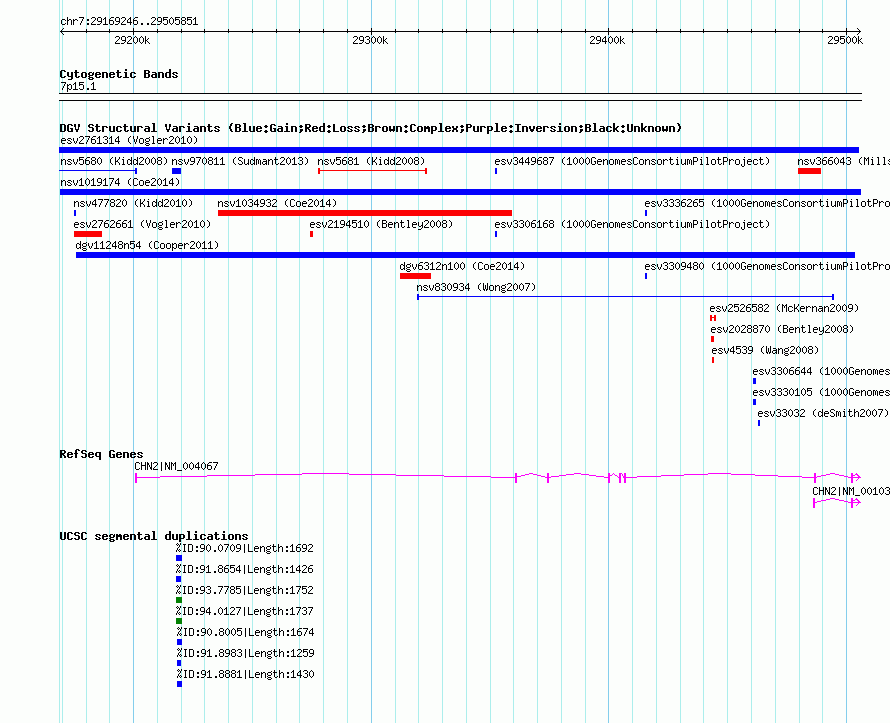Select the red esv366043 loss bar
This screenshot has height=723, width=890.
(x=809, y=171)
